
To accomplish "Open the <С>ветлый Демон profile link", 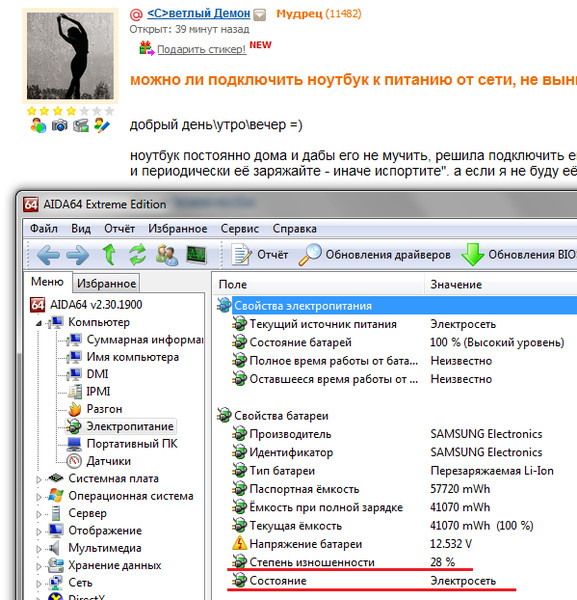I will [199, 14].
